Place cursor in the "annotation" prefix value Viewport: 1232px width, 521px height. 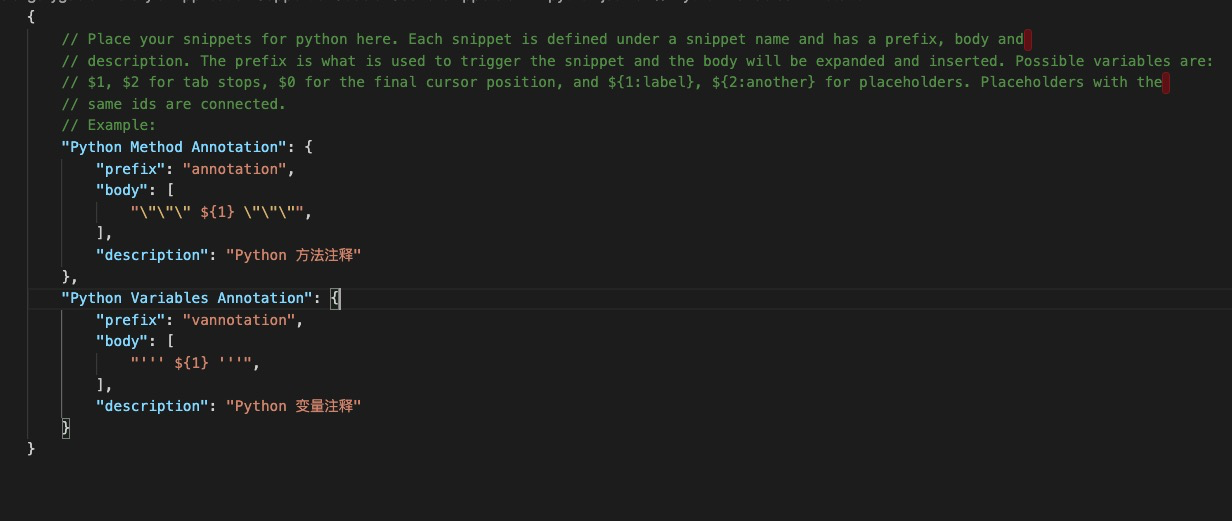coord(235,169)
